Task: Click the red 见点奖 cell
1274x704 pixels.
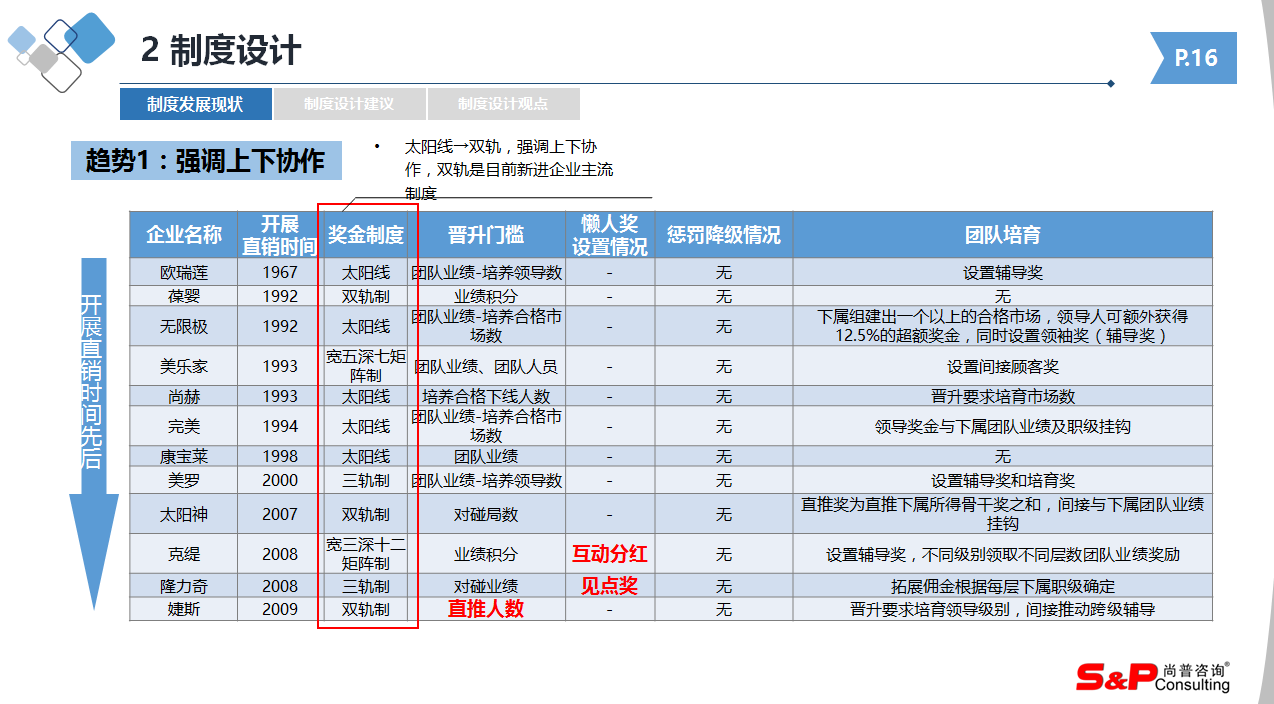Action: click(x=610, y=586)
